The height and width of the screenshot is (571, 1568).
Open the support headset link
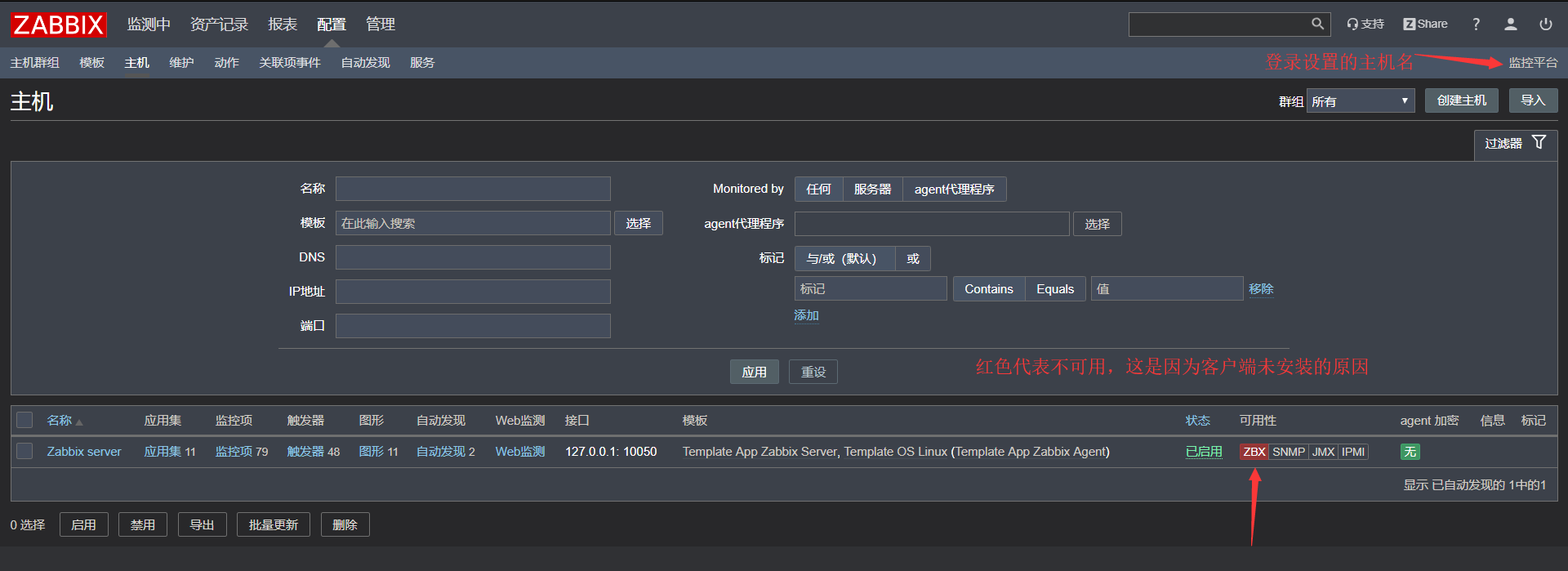(x=1365, y=25)
